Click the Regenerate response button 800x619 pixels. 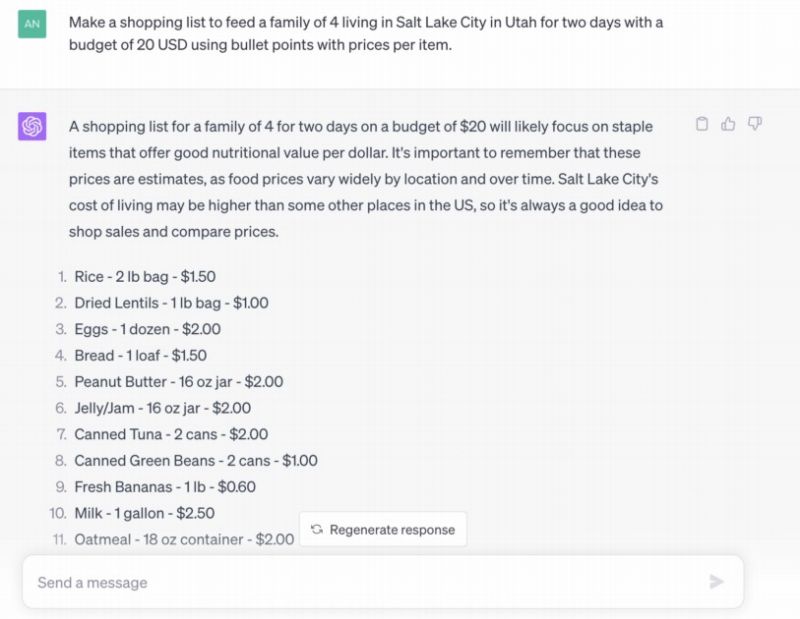click(383, 530)
